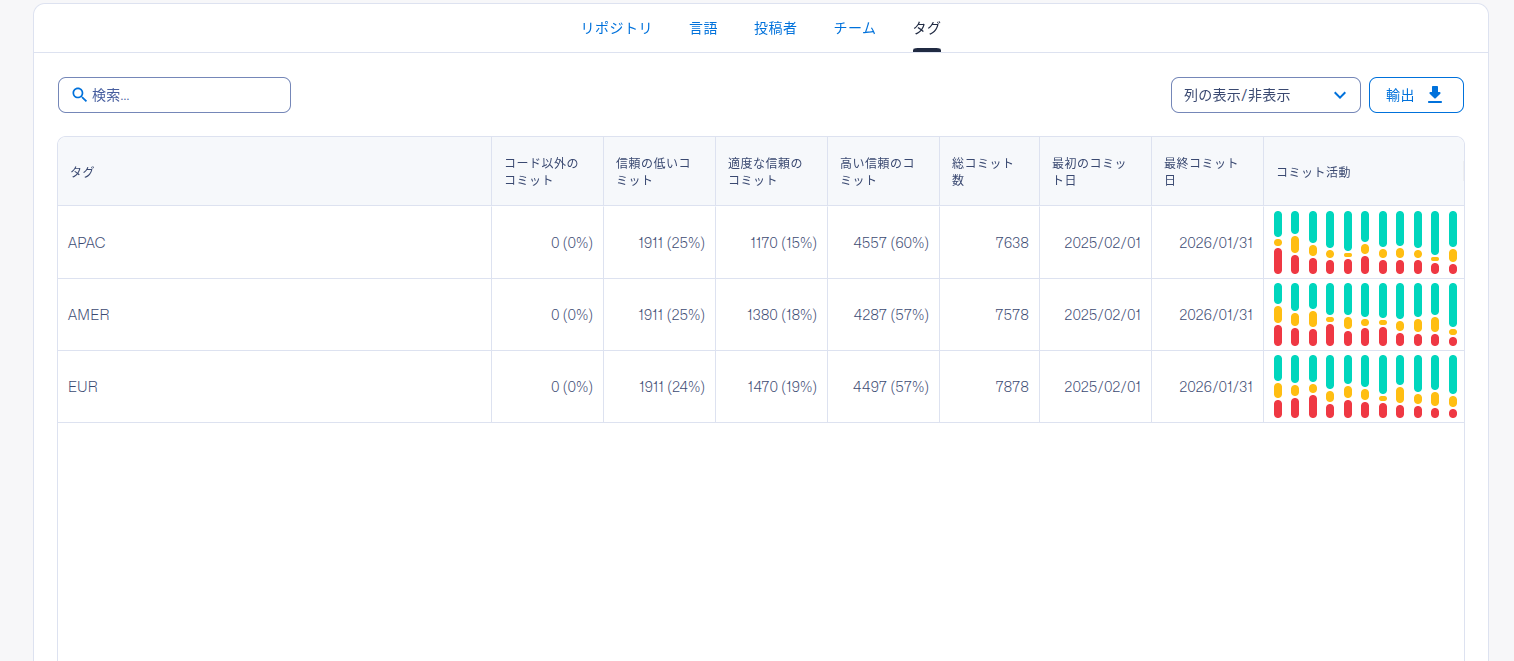The image size is (1514, 661).
Task: Switch to the 言語 tab
Action: (x=703, y=28)
